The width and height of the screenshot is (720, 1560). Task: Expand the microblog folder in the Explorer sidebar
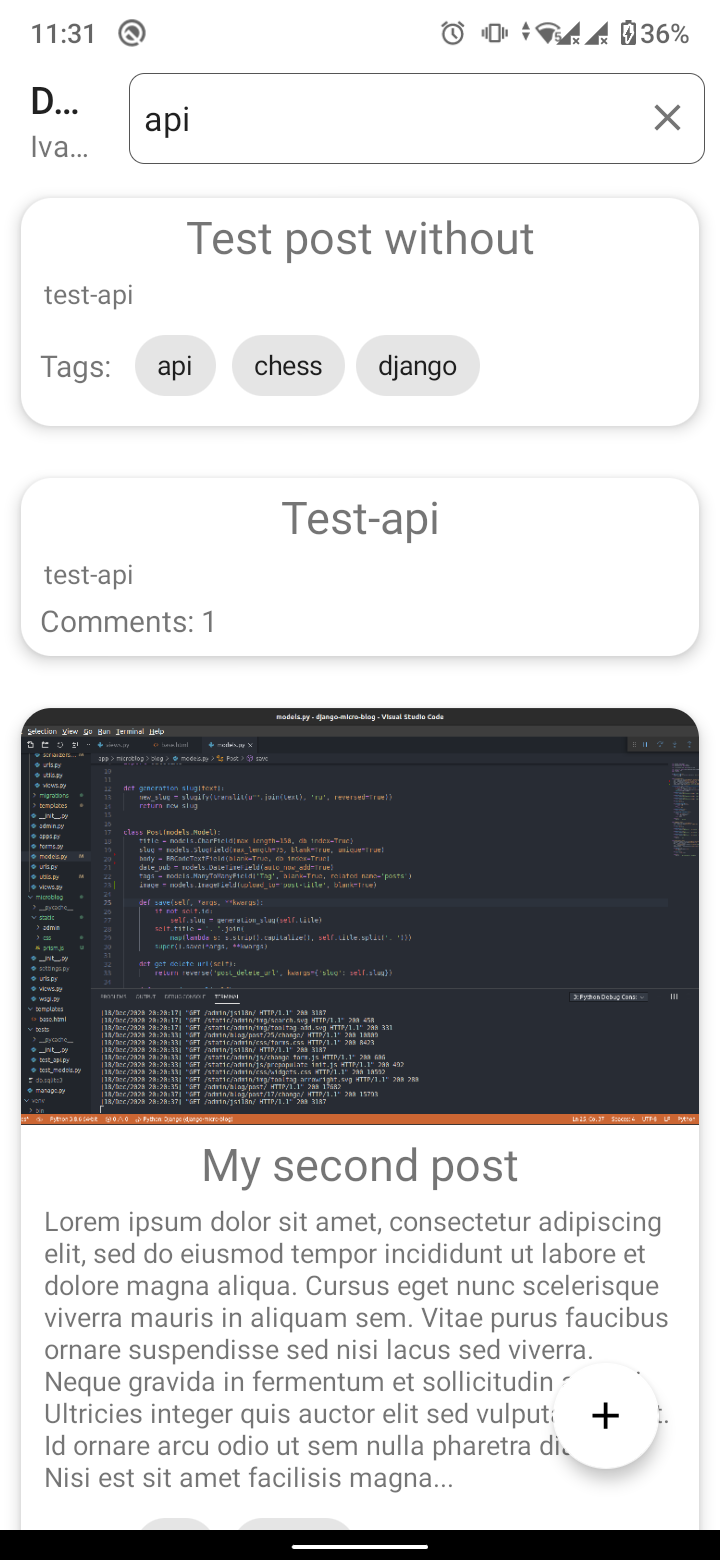click(50, 896)
